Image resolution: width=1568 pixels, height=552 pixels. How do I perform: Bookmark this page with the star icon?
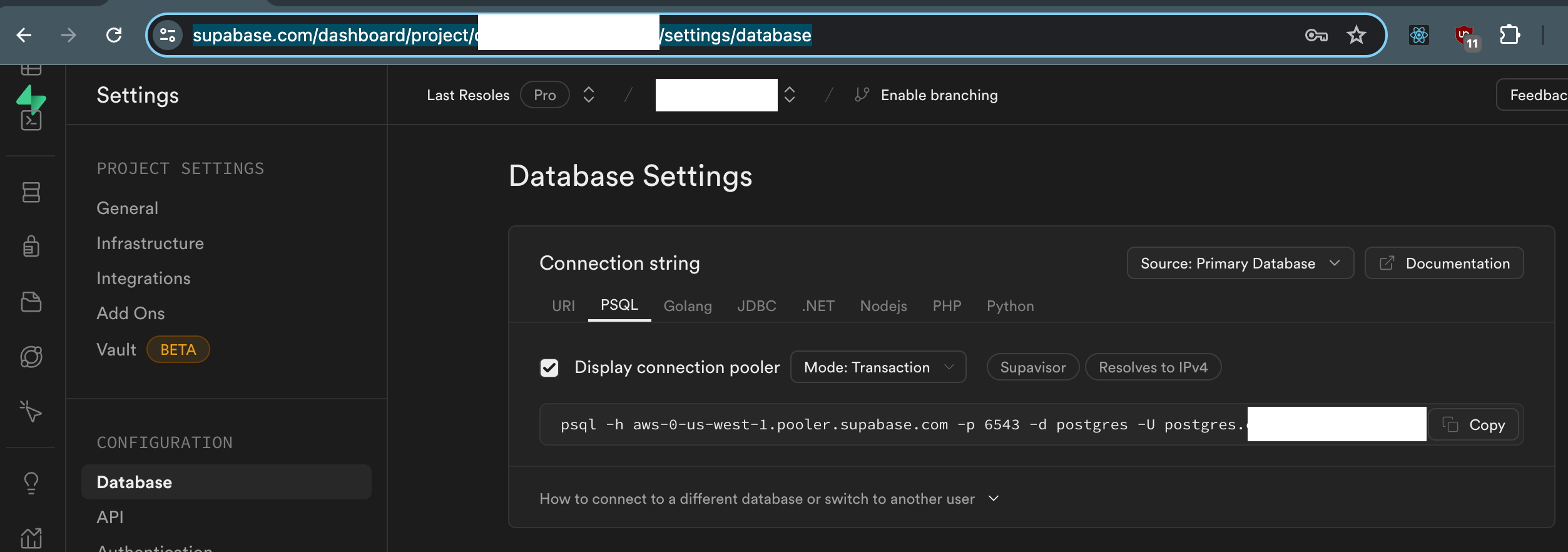[1356, 35]
